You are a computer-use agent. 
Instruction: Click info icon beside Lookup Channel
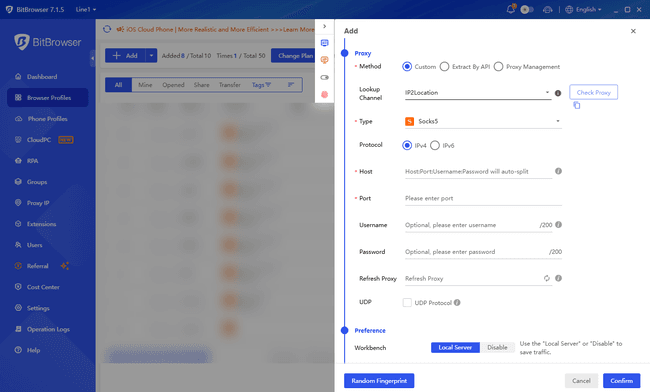pos(558,93)
